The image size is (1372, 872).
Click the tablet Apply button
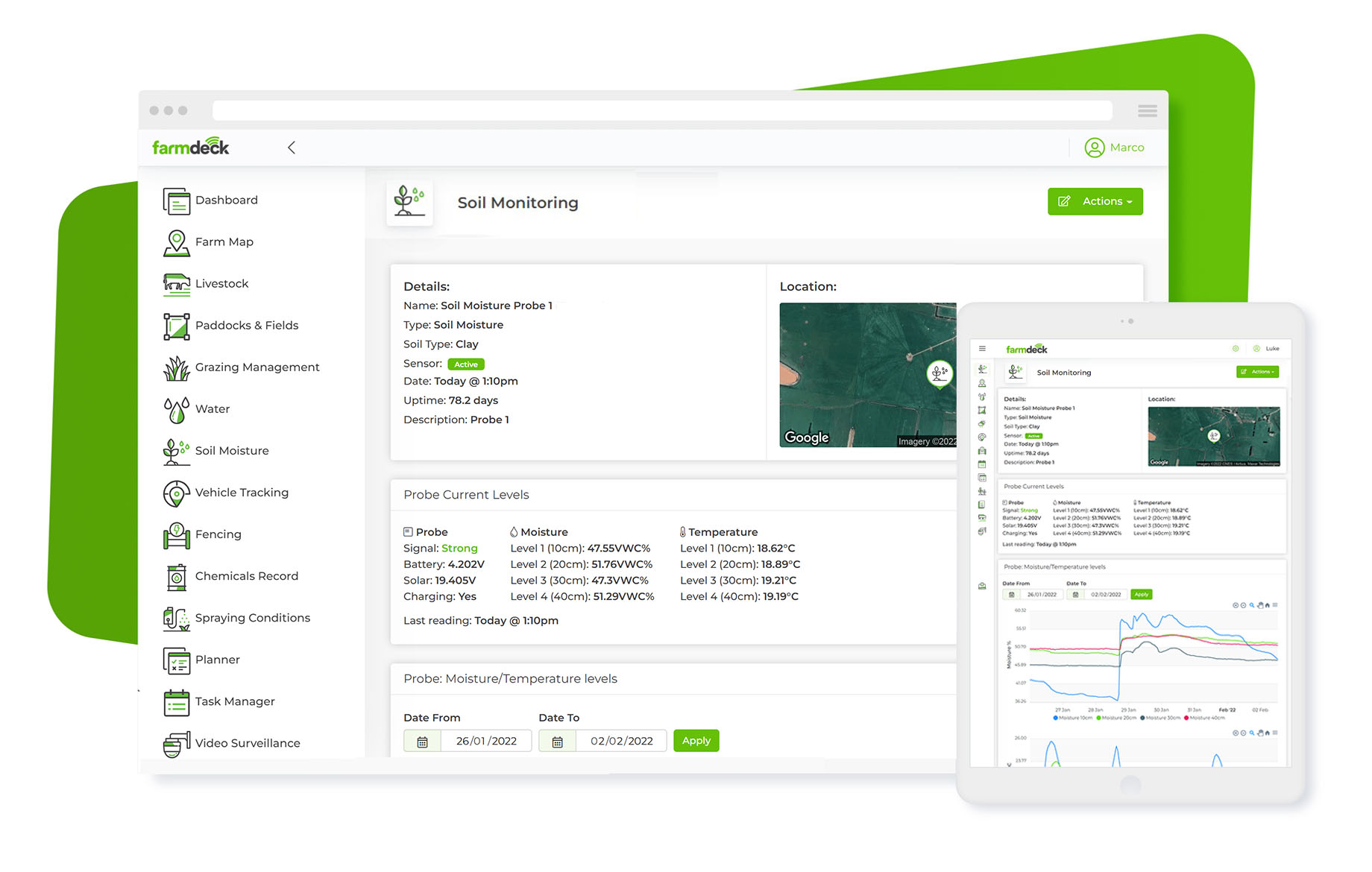(x=1142, y=594)
